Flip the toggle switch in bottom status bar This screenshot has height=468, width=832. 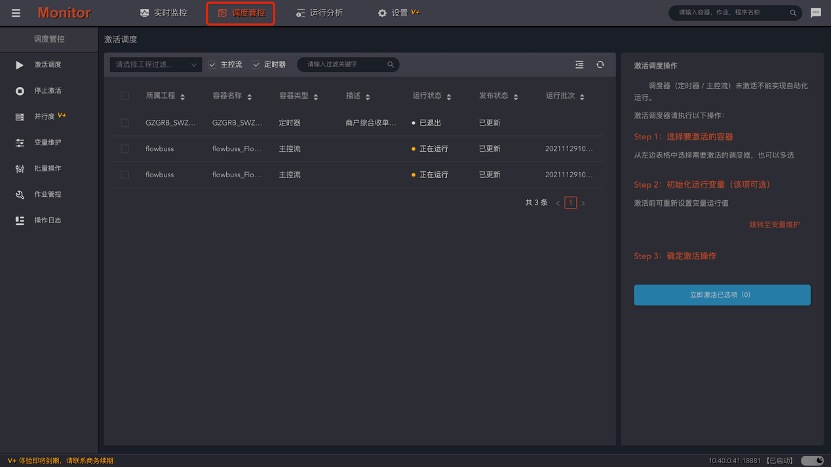point(812,461)
